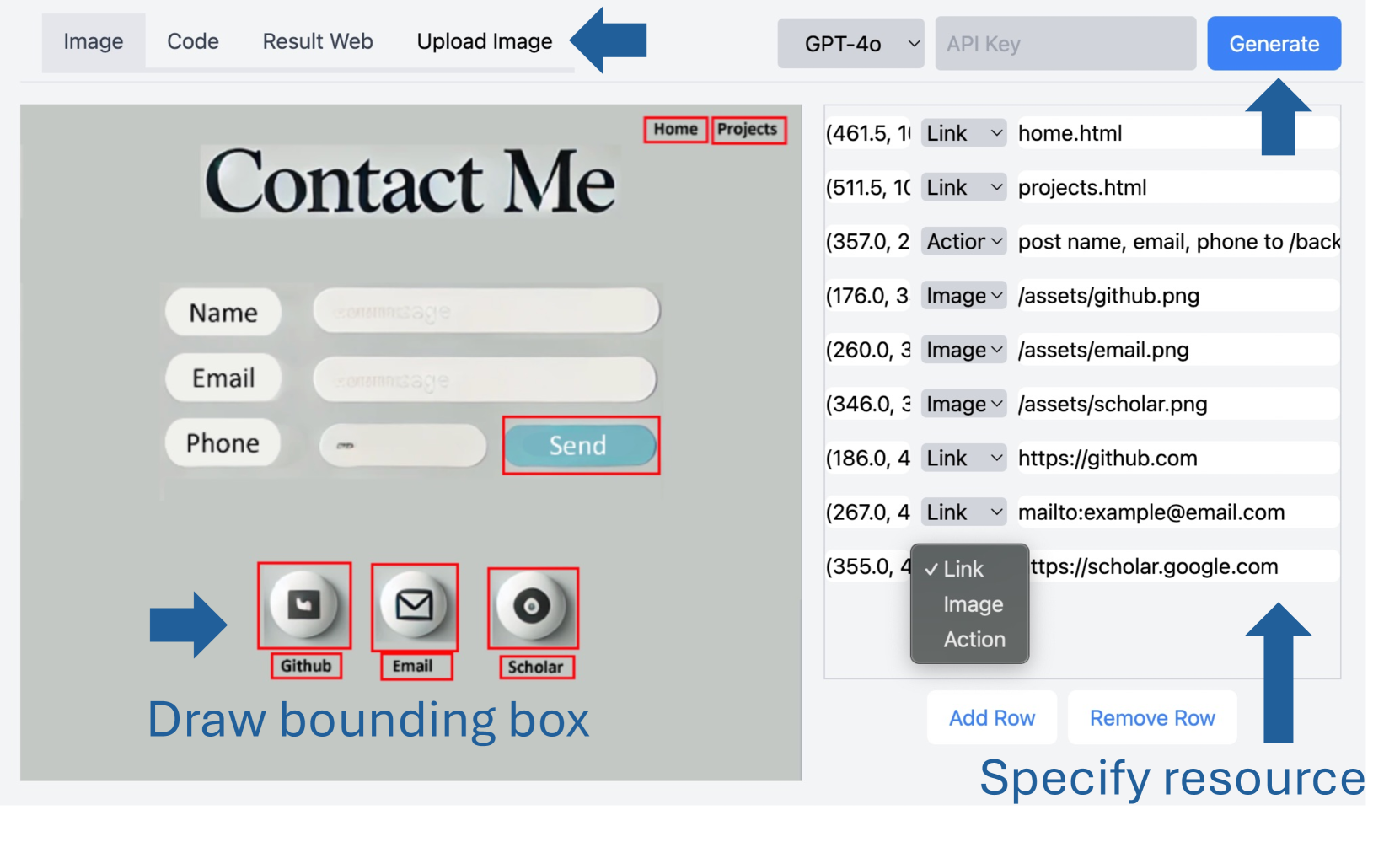Edit the mailto:example@email.com resource field
The height and width of the screenshot is (842, 1400).
pos(1178,512)
